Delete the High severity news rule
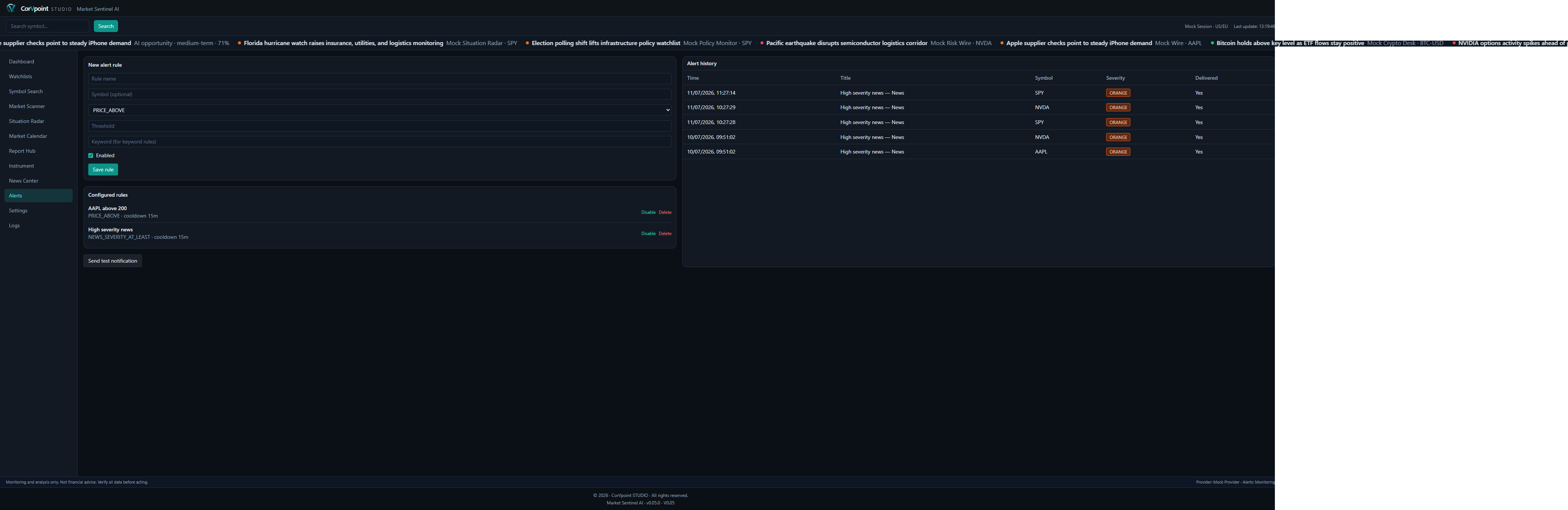Screen dimensions: 1568x510 pos(665,234)
